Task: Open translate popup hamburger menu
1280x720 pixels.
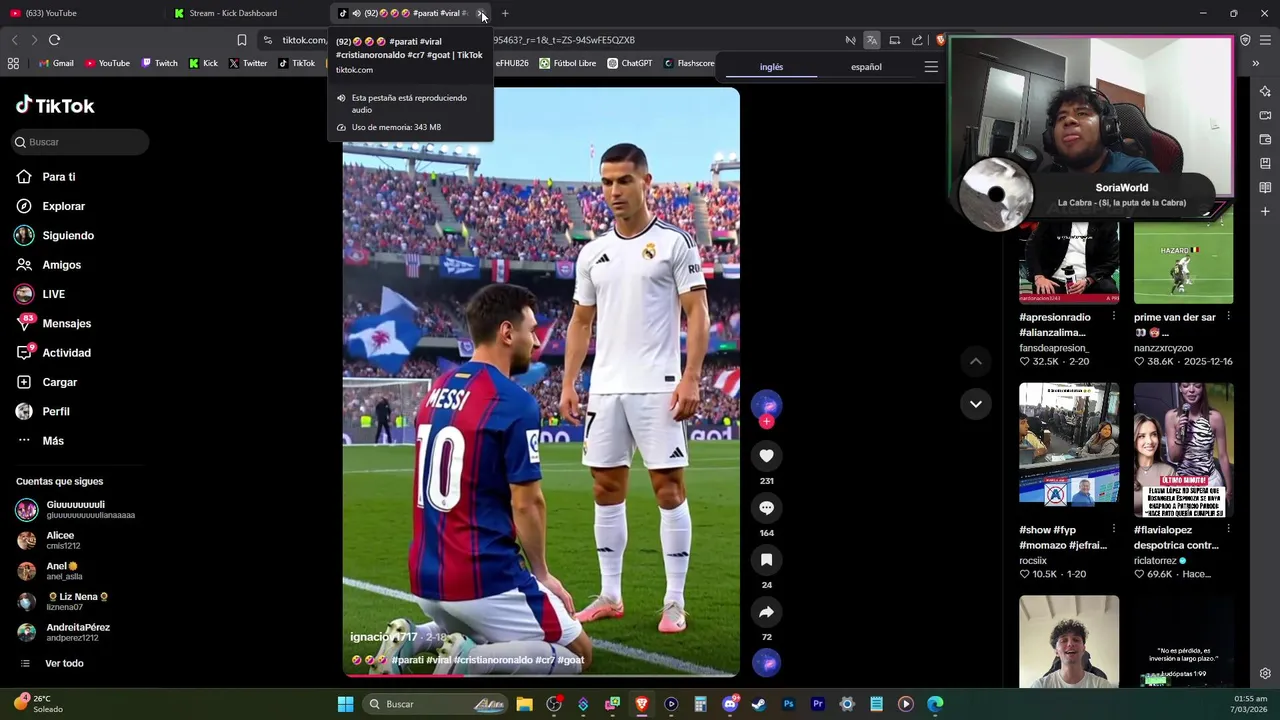Action: tap(931, 67)
